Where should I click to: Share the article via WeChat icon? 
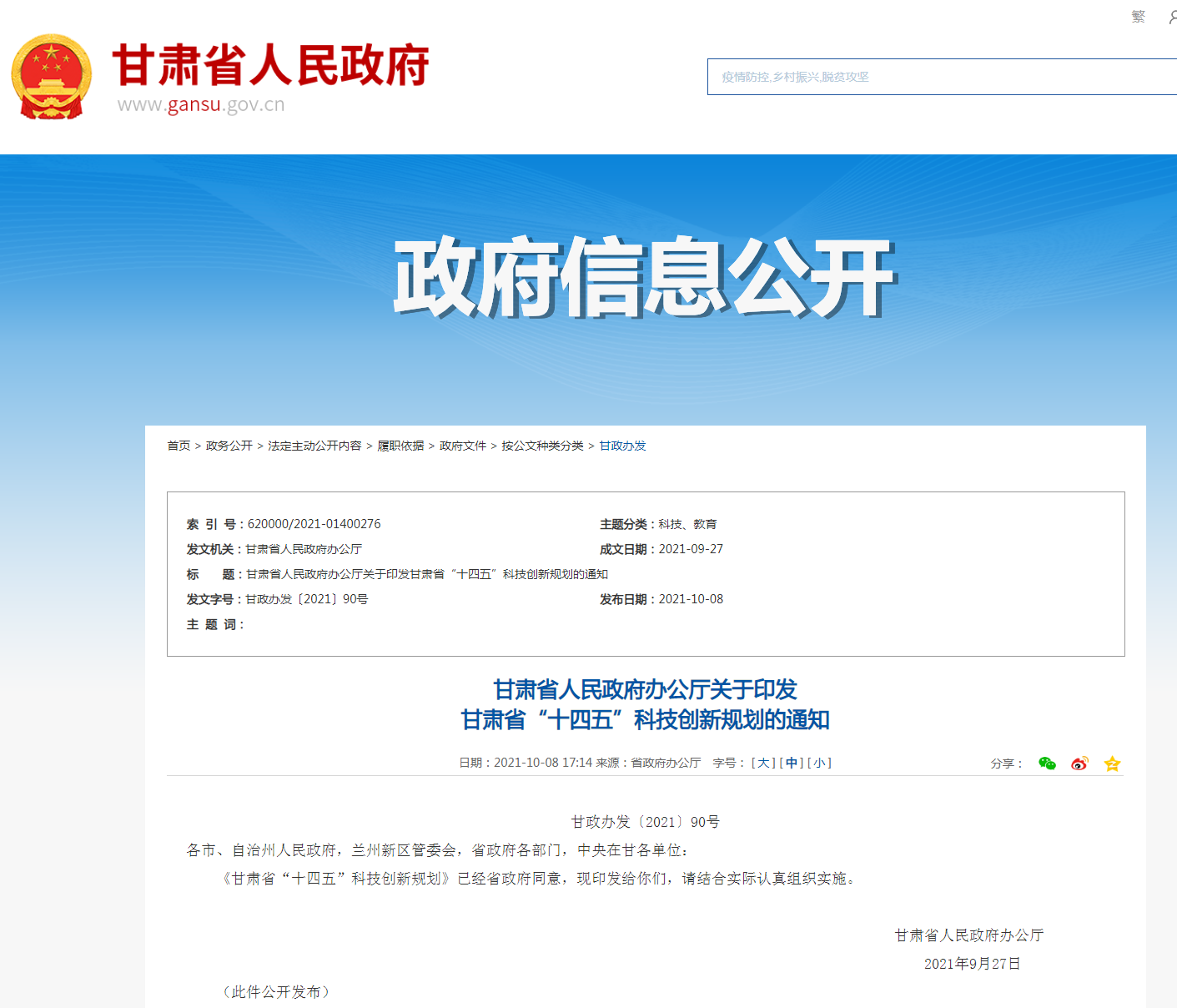1047,764
